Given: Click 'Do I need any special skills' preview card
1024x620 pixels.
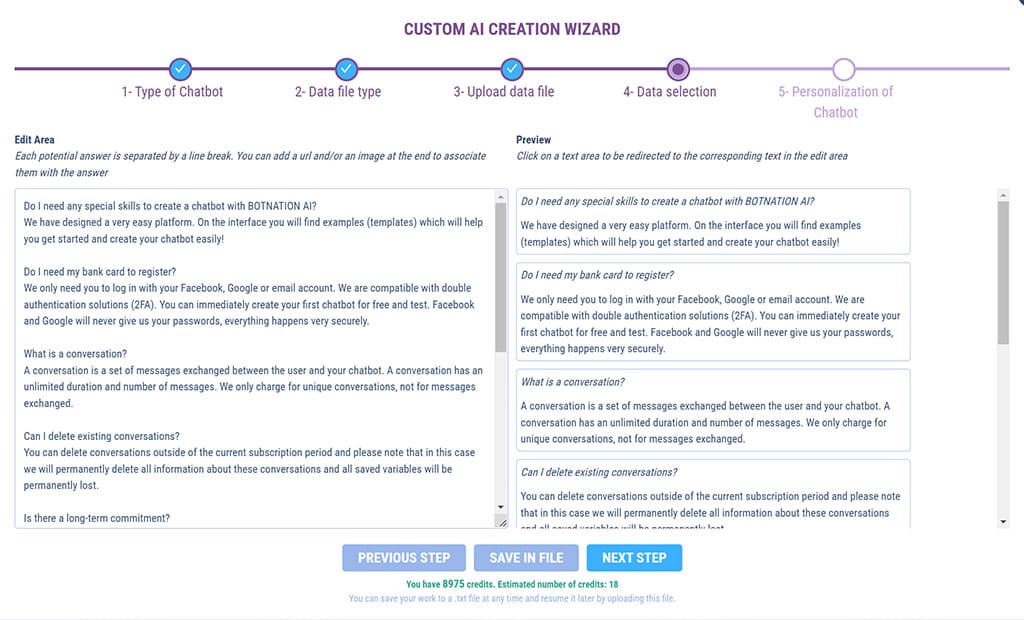Looking at the screenshot, I should point(713,221).
